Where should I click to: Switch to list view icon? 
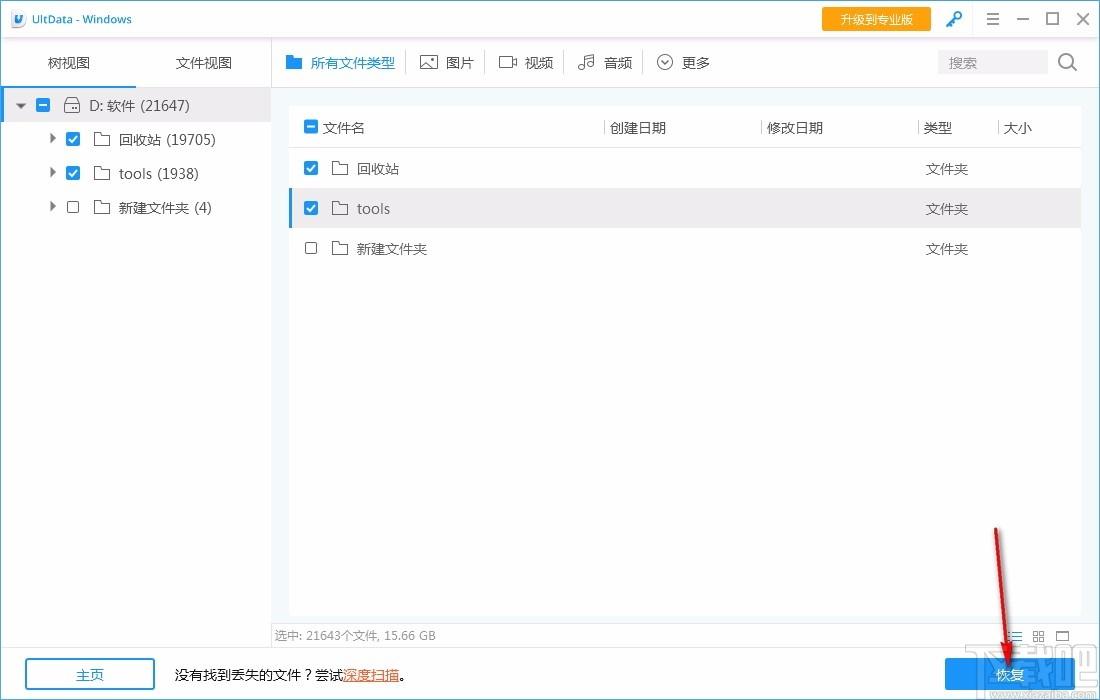pyautogui.click(x=1015, y=636)
